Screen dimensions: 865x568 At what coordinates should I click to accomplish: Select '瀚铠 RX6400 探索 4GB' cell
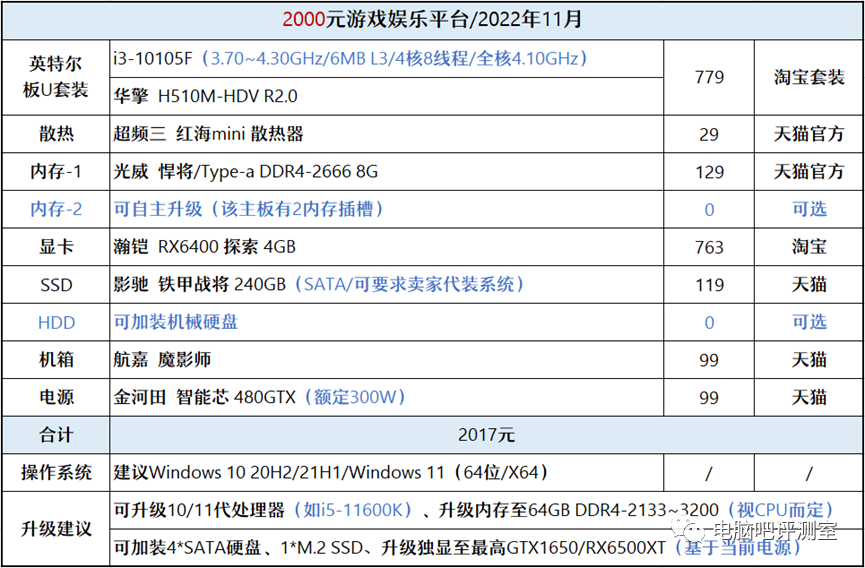pyautogui.click(x=386, y=247)
